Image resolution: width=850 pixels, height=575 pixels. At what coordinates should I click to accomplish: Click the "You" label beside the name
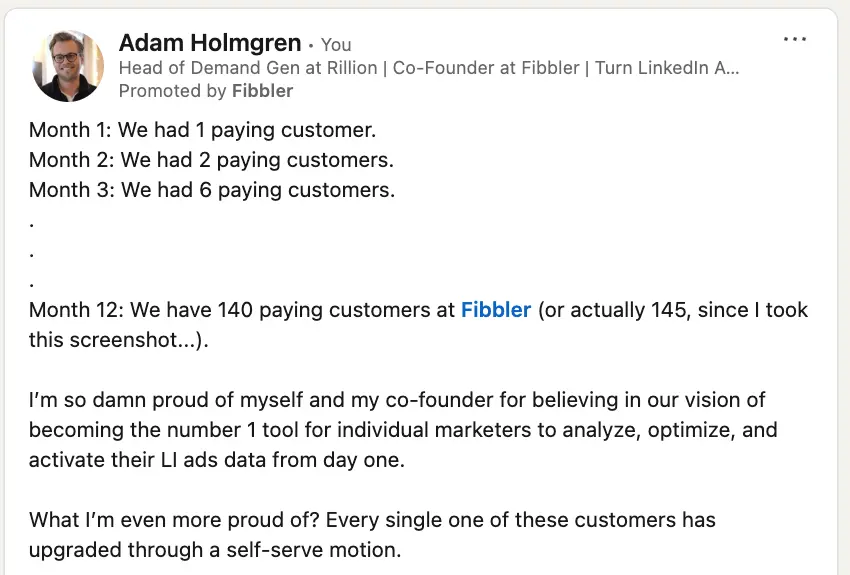coord(336,45)
